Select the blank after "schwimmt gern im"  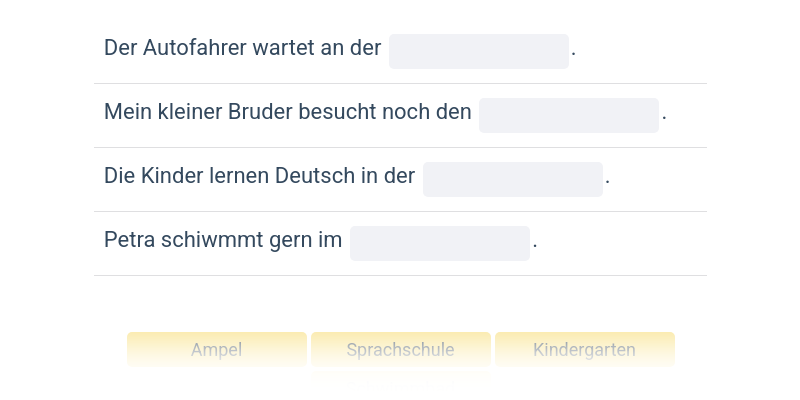(439, 243)
